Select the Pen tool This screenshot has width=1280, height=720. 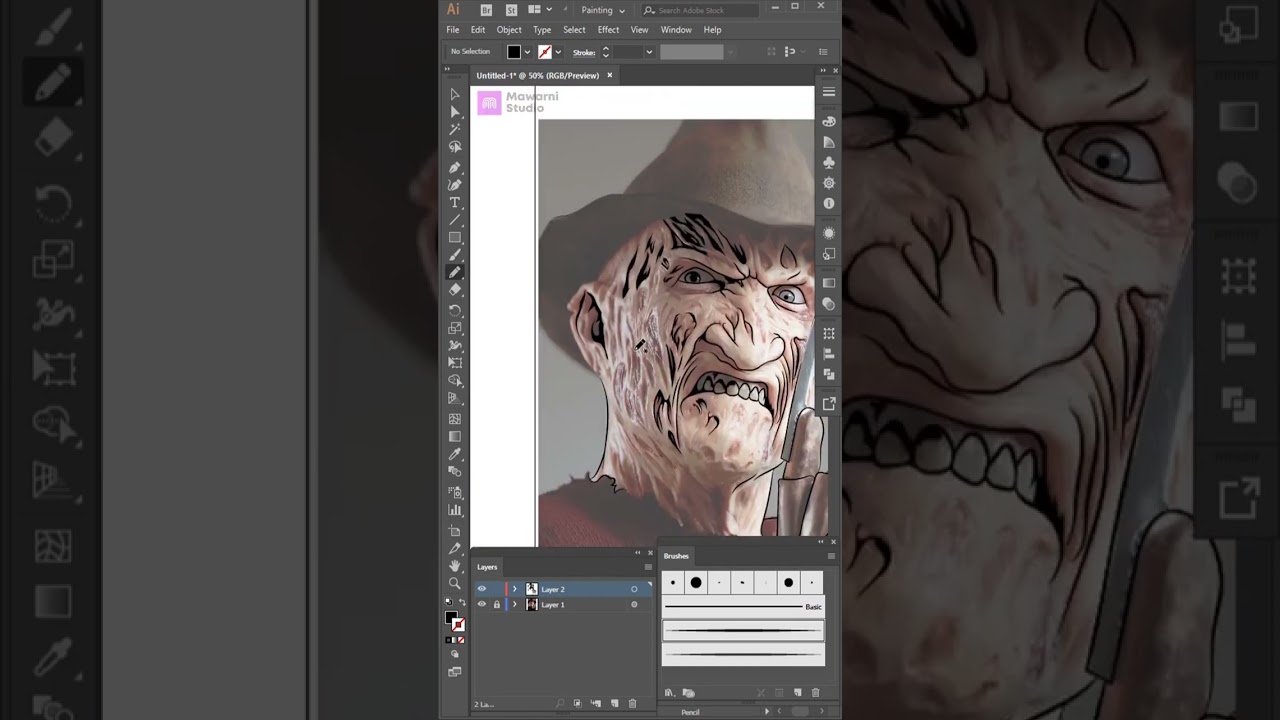(455, 167)
